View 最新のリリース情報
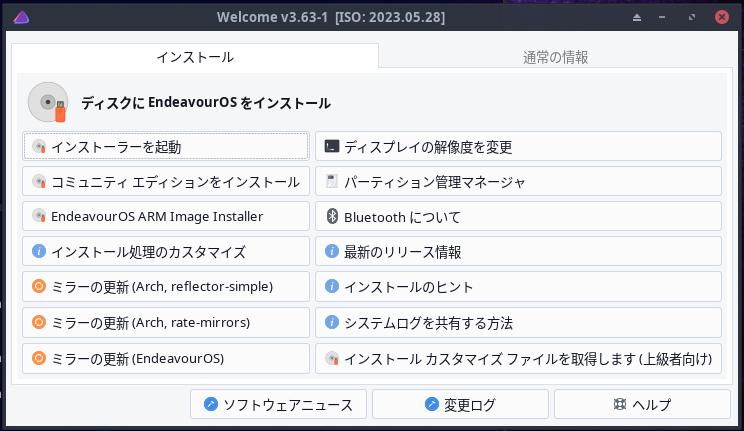 (x=518, y=251)
